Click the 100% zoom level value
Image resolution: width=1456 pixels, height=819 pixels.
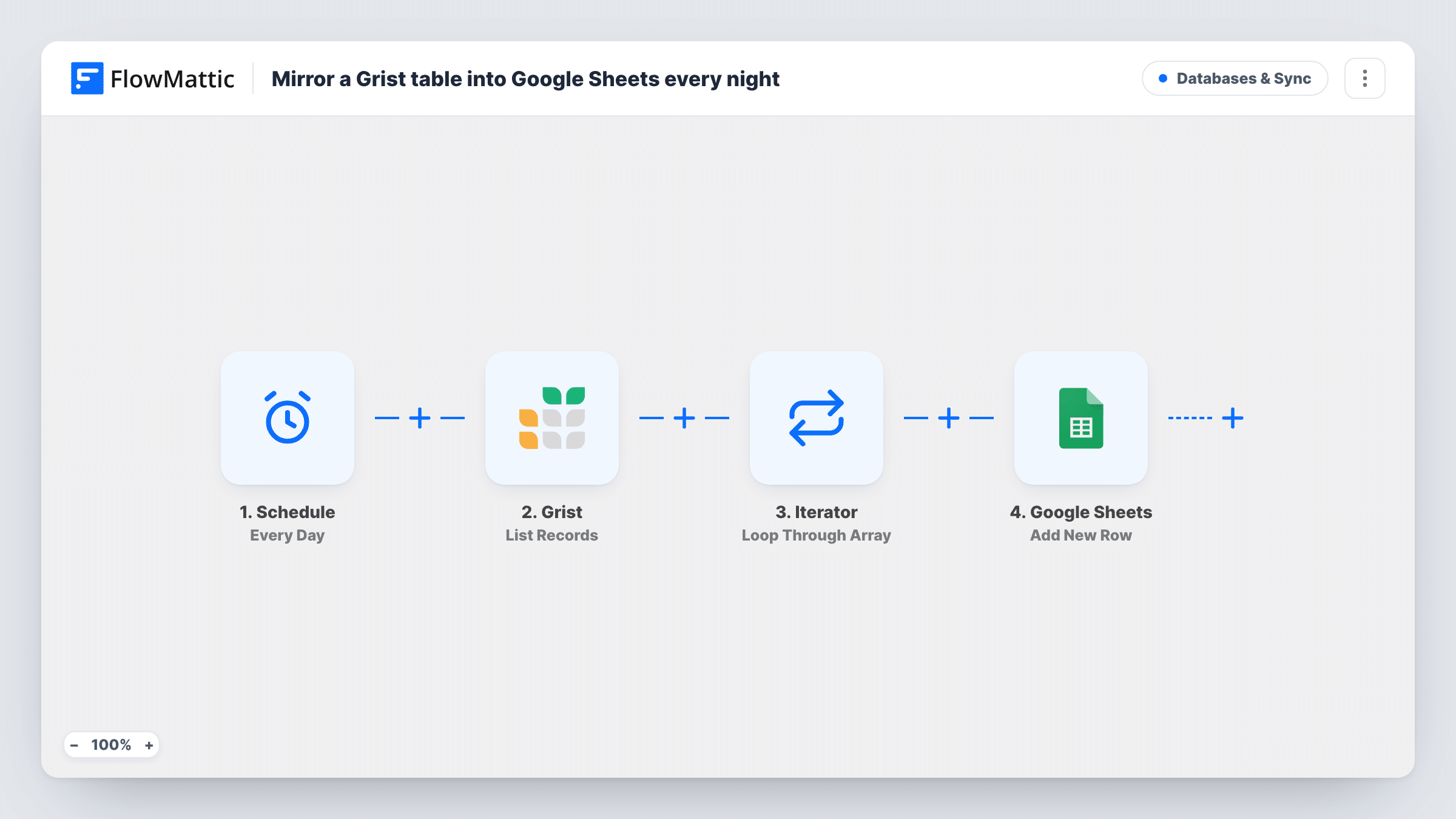coord(111,745)
